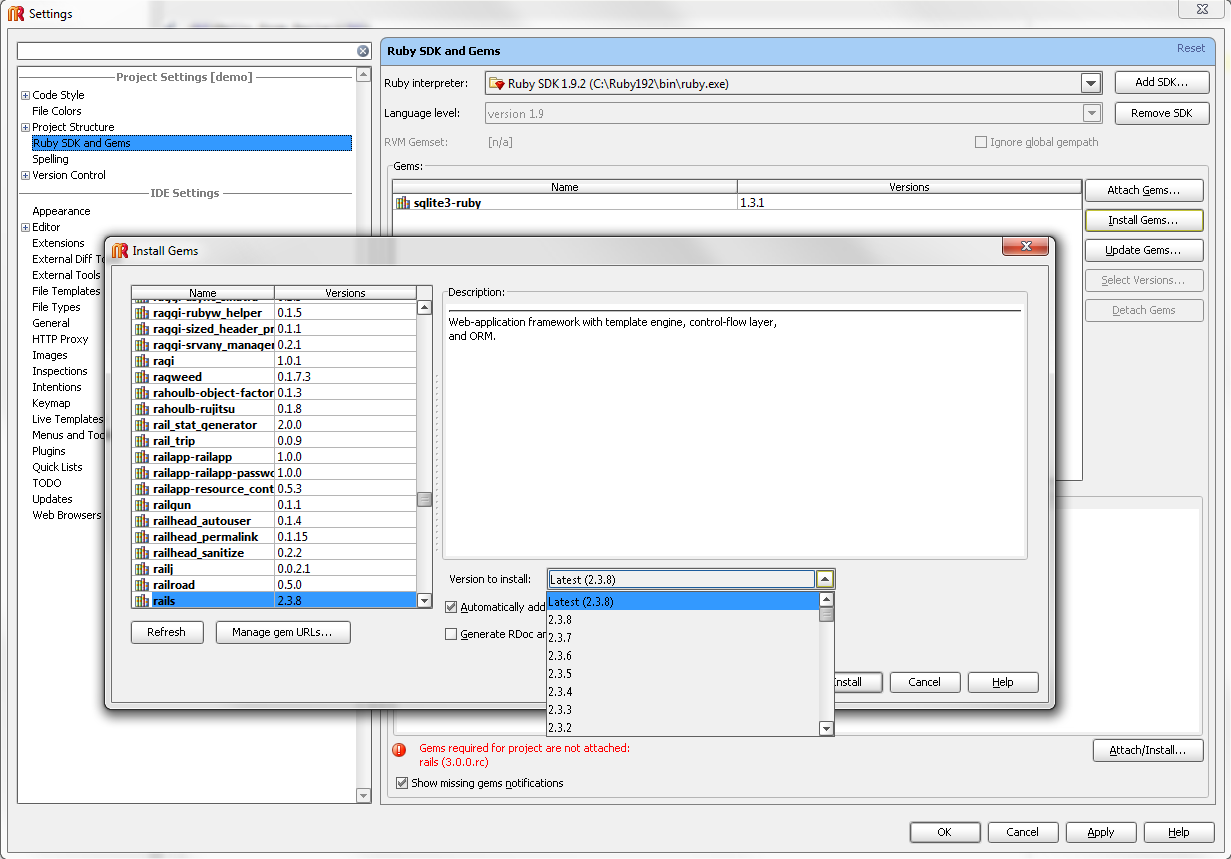Viewport: 1231px width, 859px height.
Task: Open the File Colors settings page
Action: tap(57, 111)
